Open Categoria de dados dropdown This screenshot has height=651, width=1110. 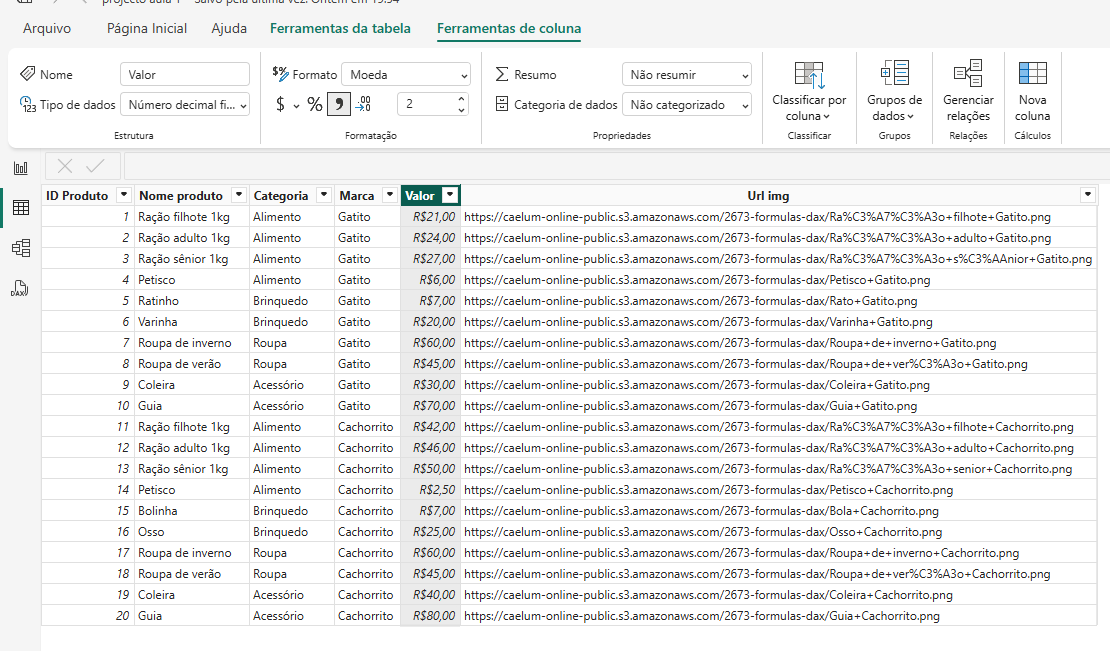687,105
